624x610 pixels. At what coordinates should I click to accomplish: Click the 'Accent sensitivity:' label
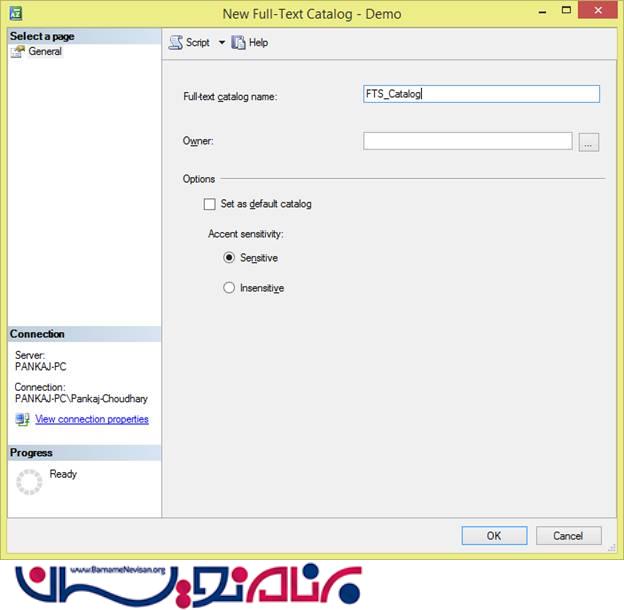tap(246, 234)
